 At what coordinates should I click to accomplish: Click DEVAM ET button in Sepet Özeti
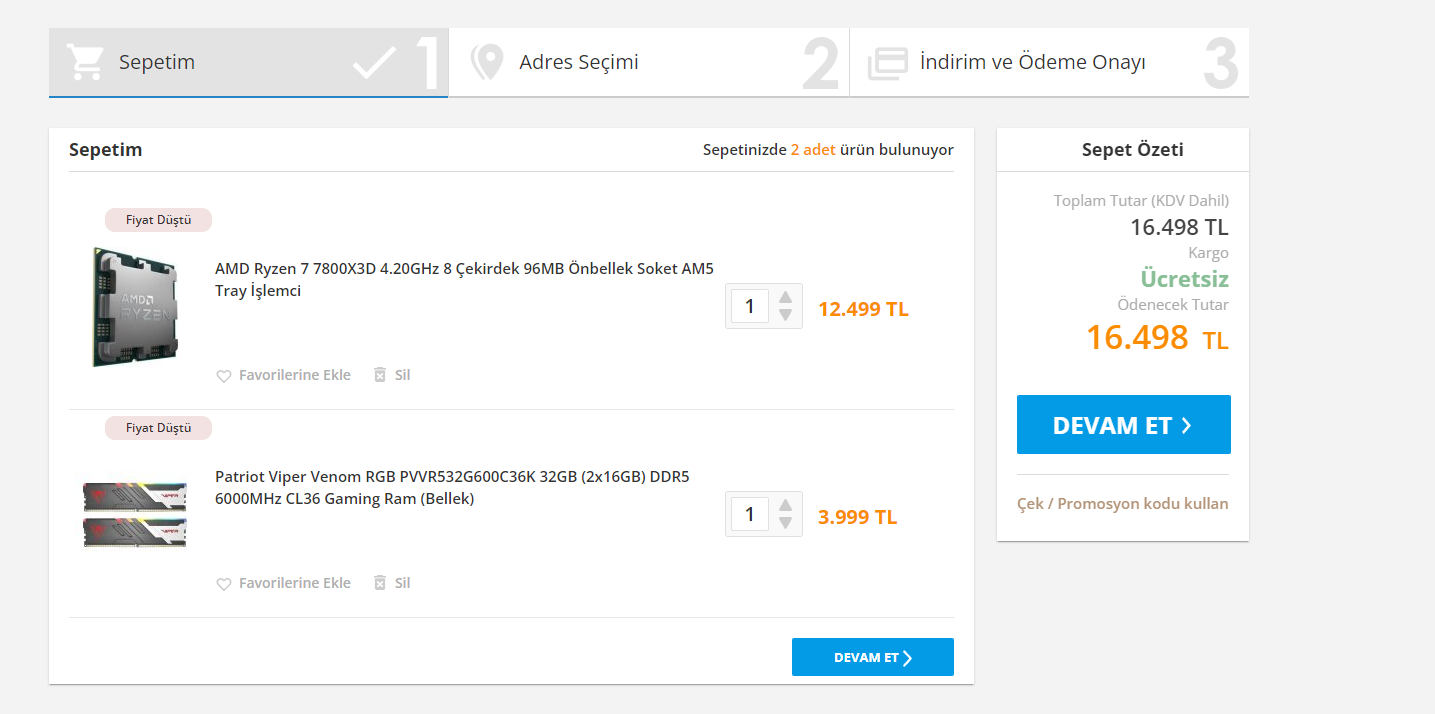point(1124,425)
